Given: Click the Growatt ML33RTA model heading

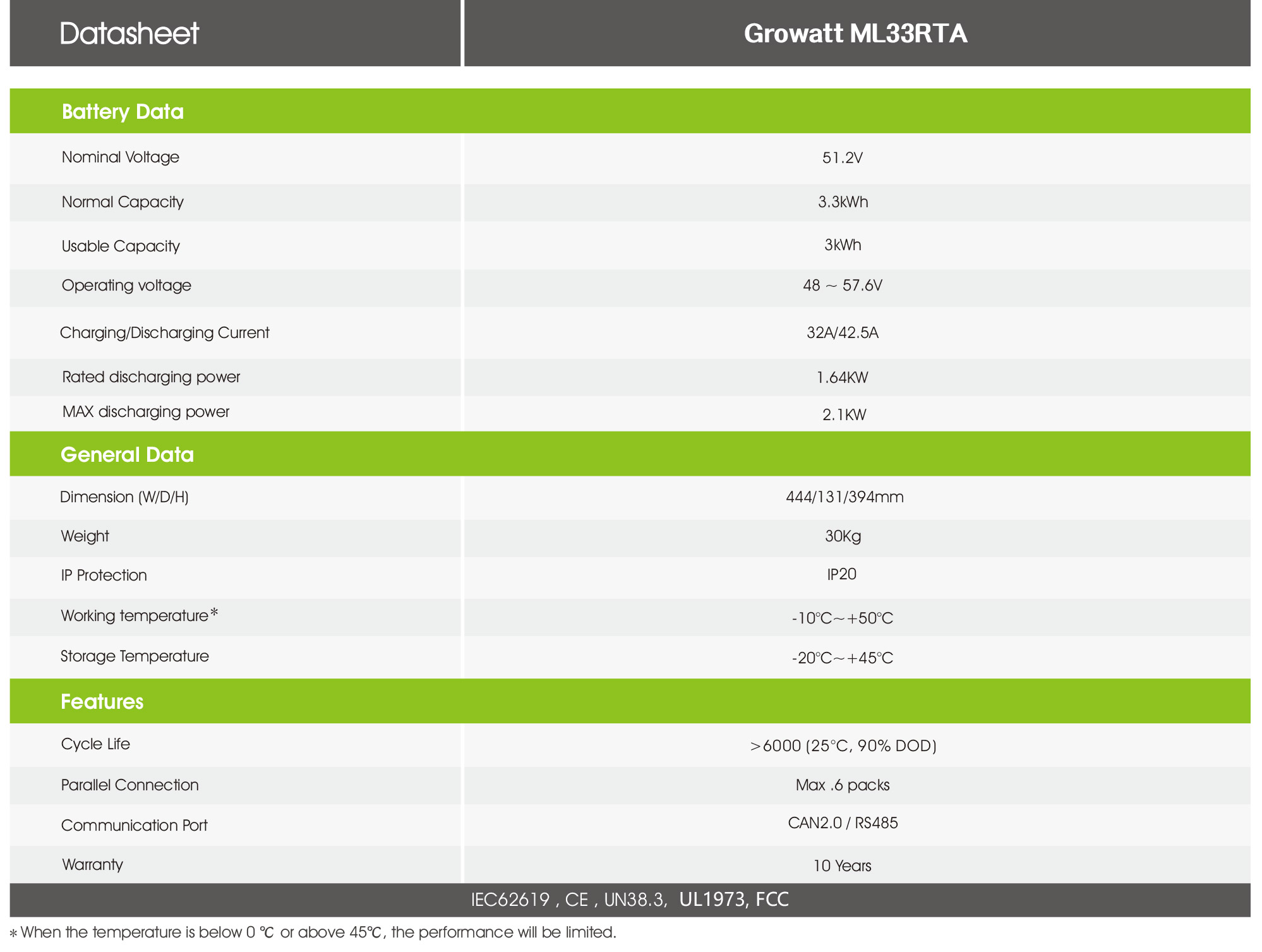Looking at the screenshot, I should tap(855, 33).
